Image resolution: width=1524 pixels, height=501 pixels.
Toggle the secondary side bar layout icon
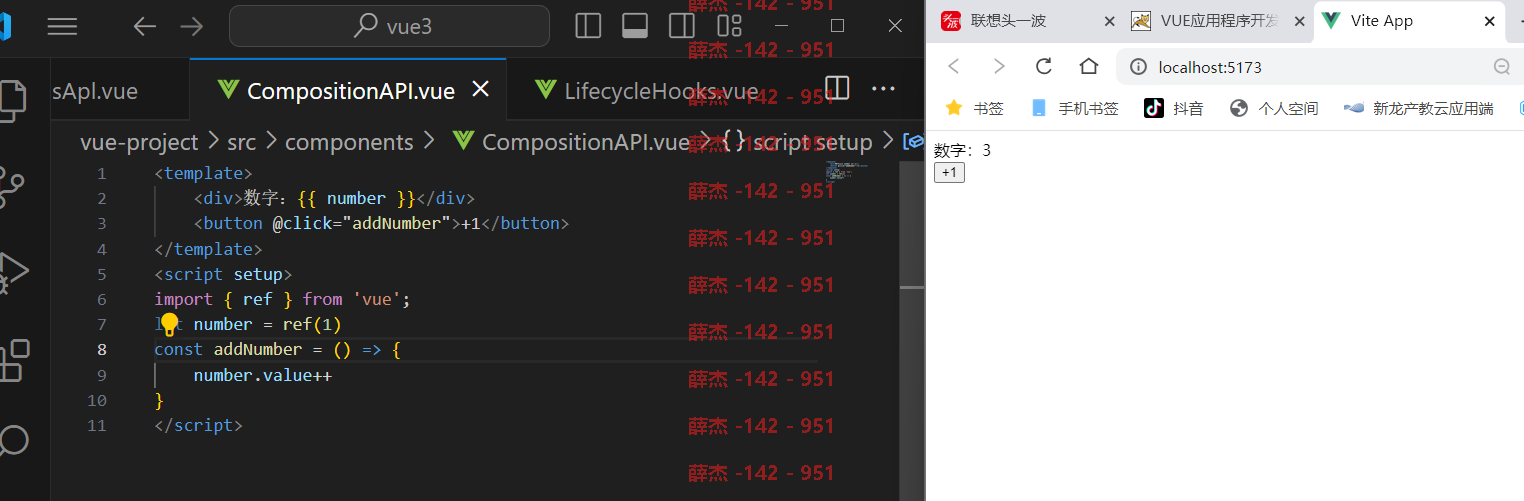coord(682,26)
